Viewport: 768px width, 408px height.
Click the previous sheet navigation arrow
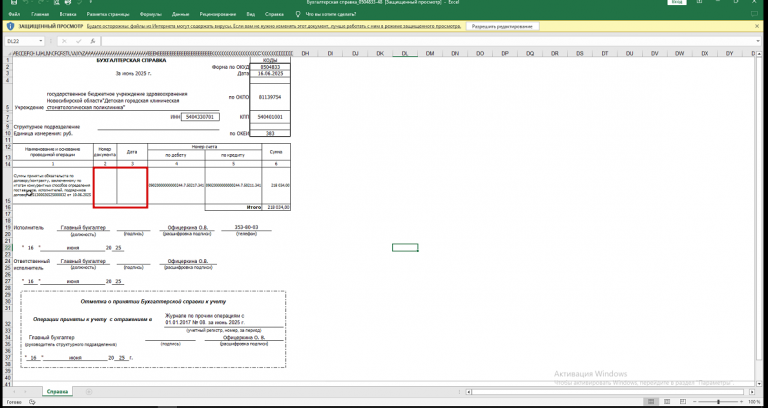[x=14, y=392]
